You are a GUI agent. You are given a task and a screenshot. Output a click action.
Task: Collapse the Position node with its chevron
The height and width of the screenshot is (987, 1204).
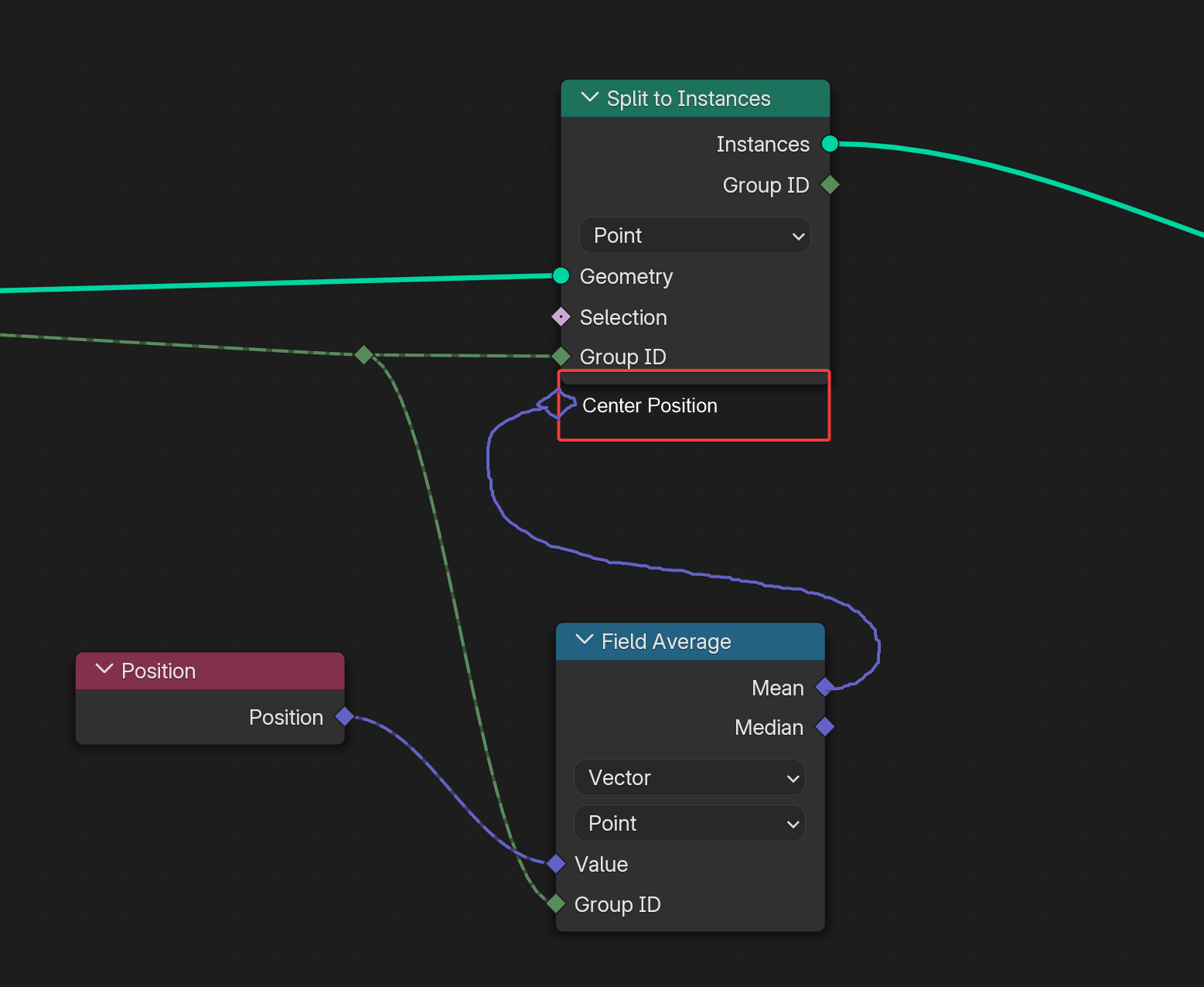coord(104,670)
